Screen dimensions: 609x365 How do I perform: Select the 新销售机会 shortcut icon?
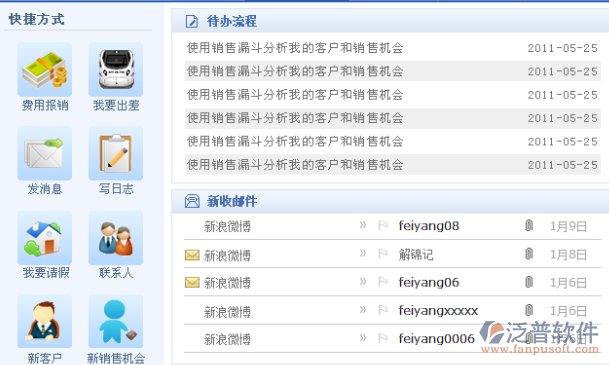(x=116, y=322)
